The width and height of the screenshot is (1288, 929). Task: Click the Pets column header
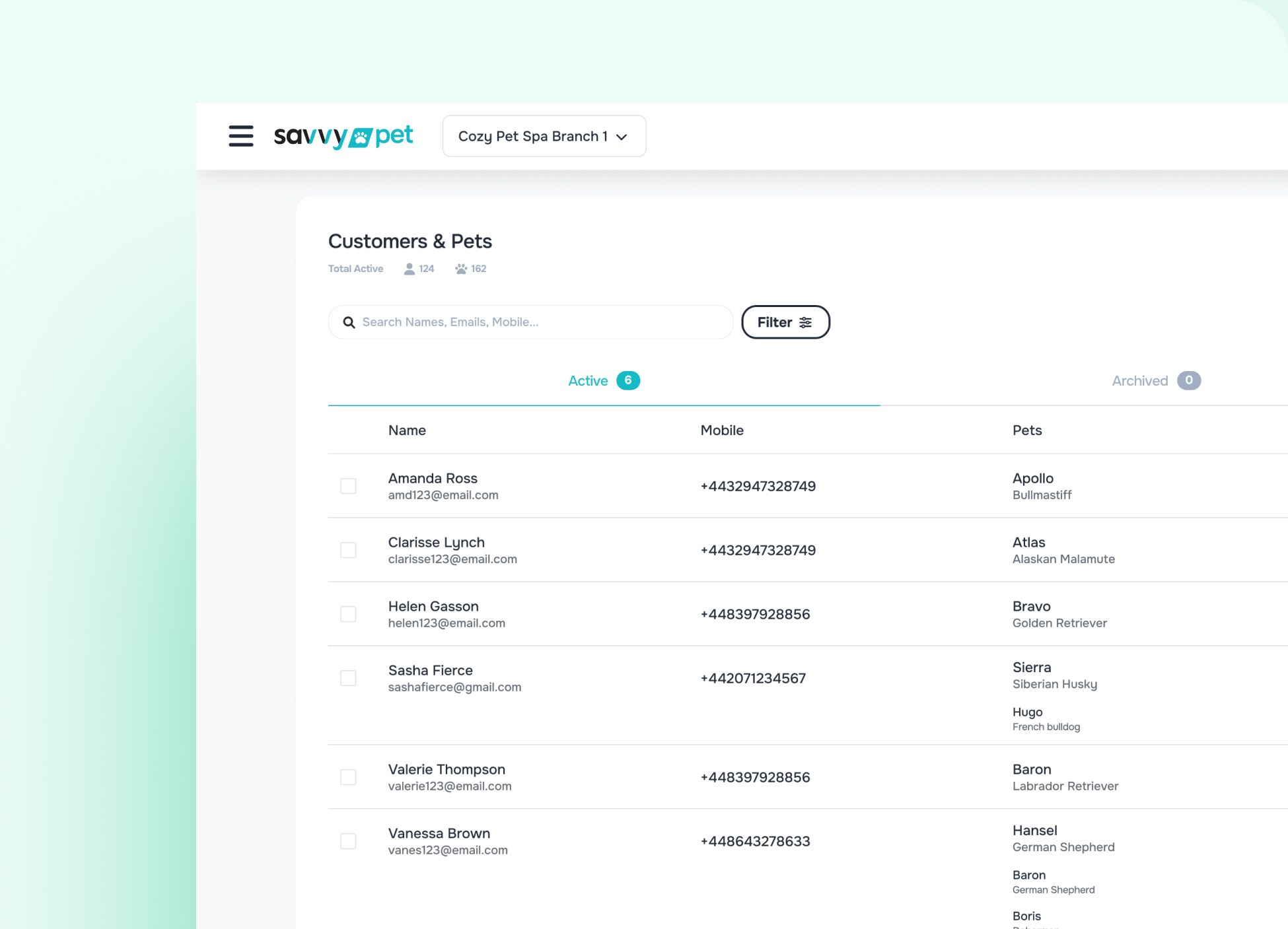pos(1027,430)
